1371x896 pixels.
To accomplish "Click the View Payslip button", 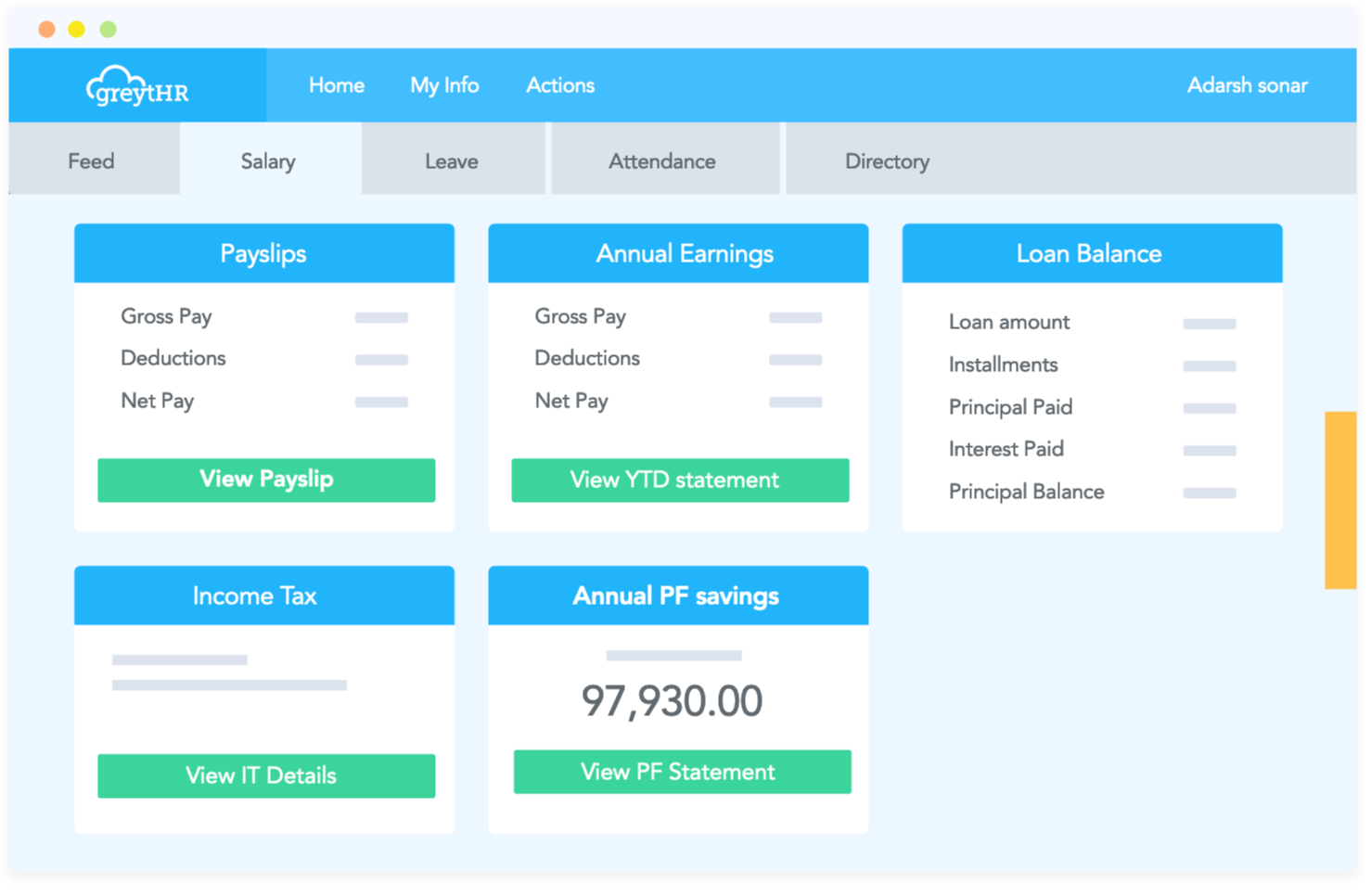I will click(266, 480).
